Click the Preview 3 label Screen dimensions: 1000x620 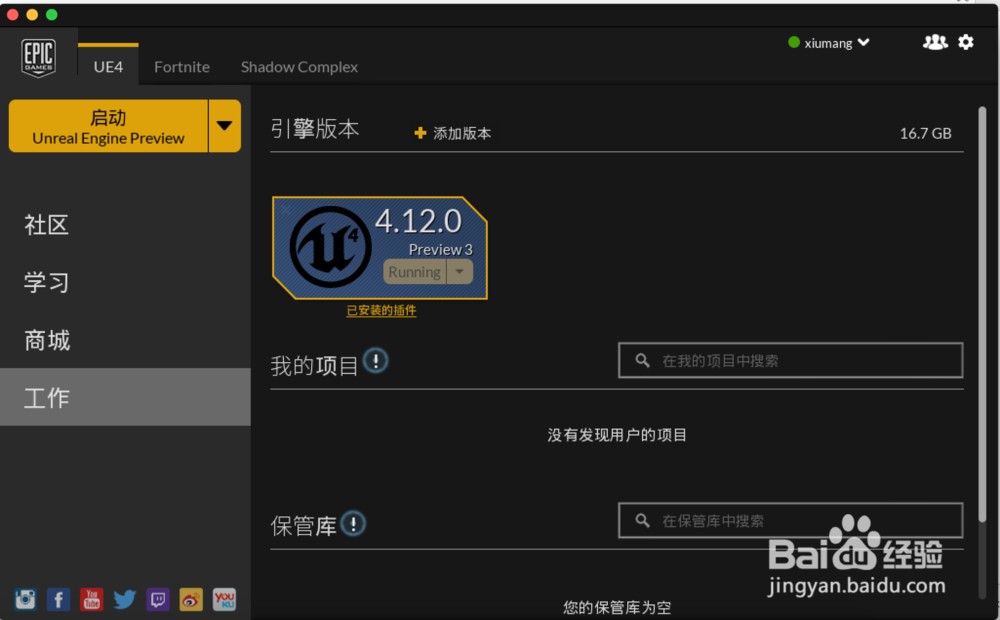(x=441, y=249)
